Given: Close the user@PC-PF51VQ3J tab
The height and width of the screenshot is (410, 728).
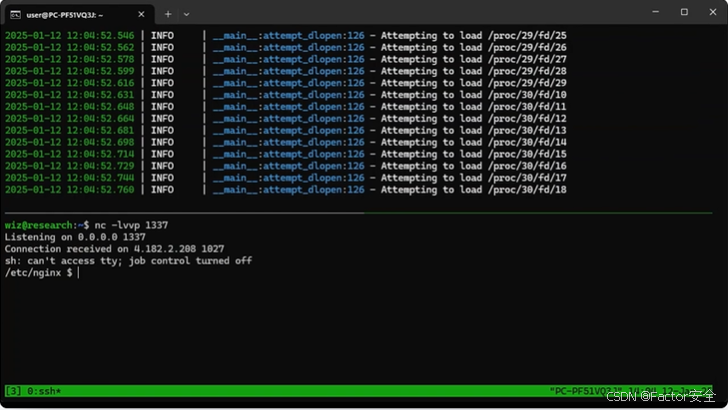Looking at the screenshot, I should 141,14.
